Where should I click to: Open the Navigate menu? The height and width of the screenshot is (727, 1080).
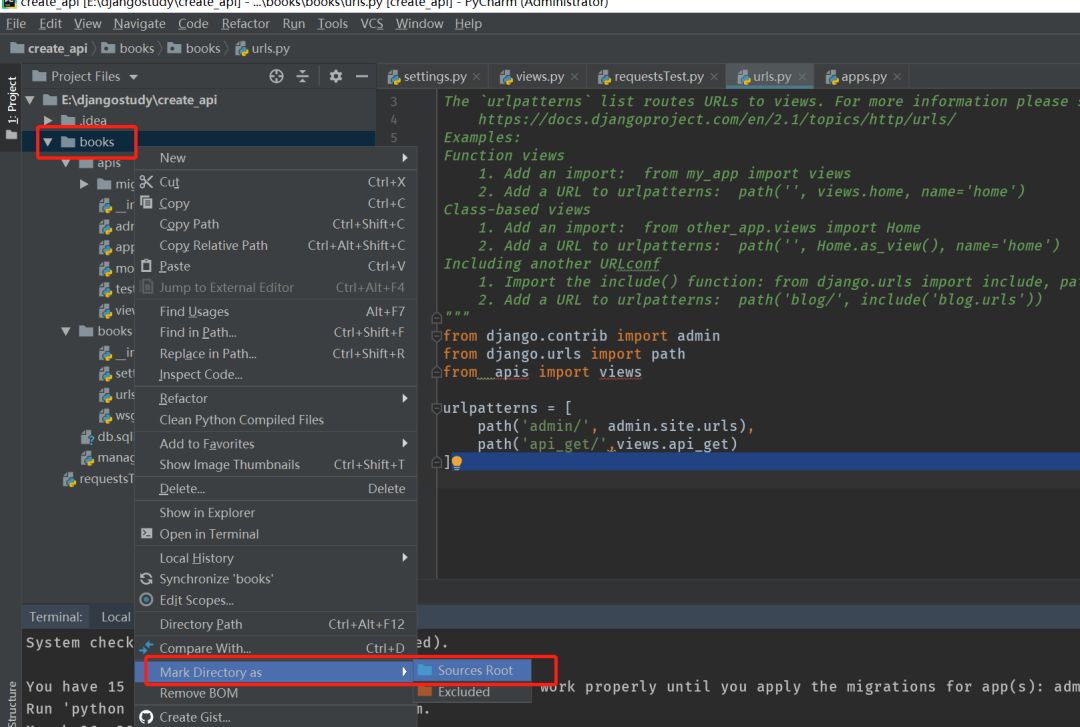(x=139, y=23)
